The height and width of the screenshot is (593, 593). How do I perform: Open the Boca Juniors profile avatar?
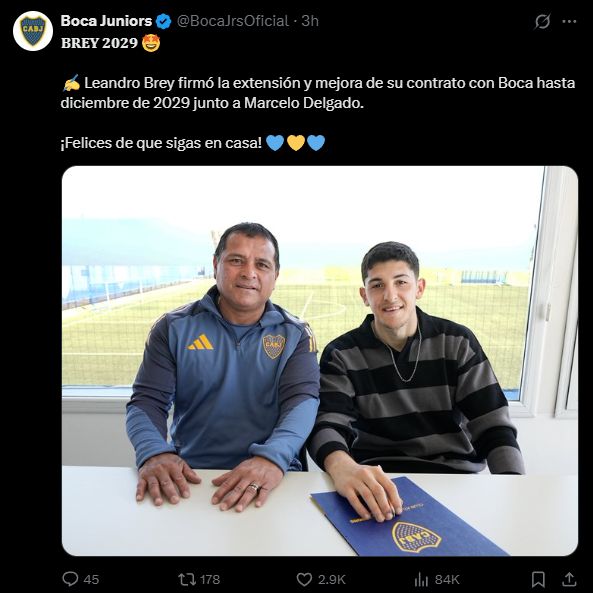point(33,31)
